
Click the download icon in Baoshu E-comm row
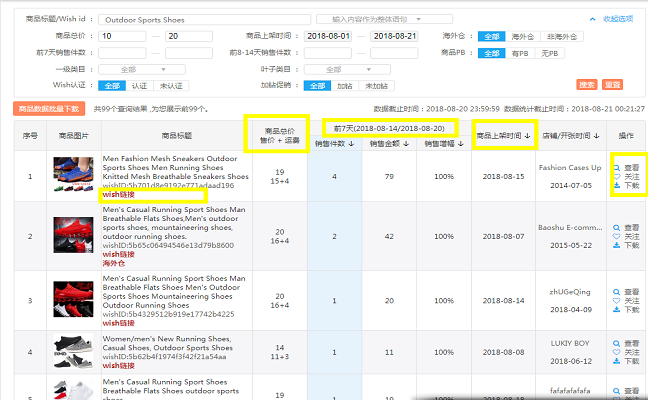pyautogui.click(x=616, y=245)
